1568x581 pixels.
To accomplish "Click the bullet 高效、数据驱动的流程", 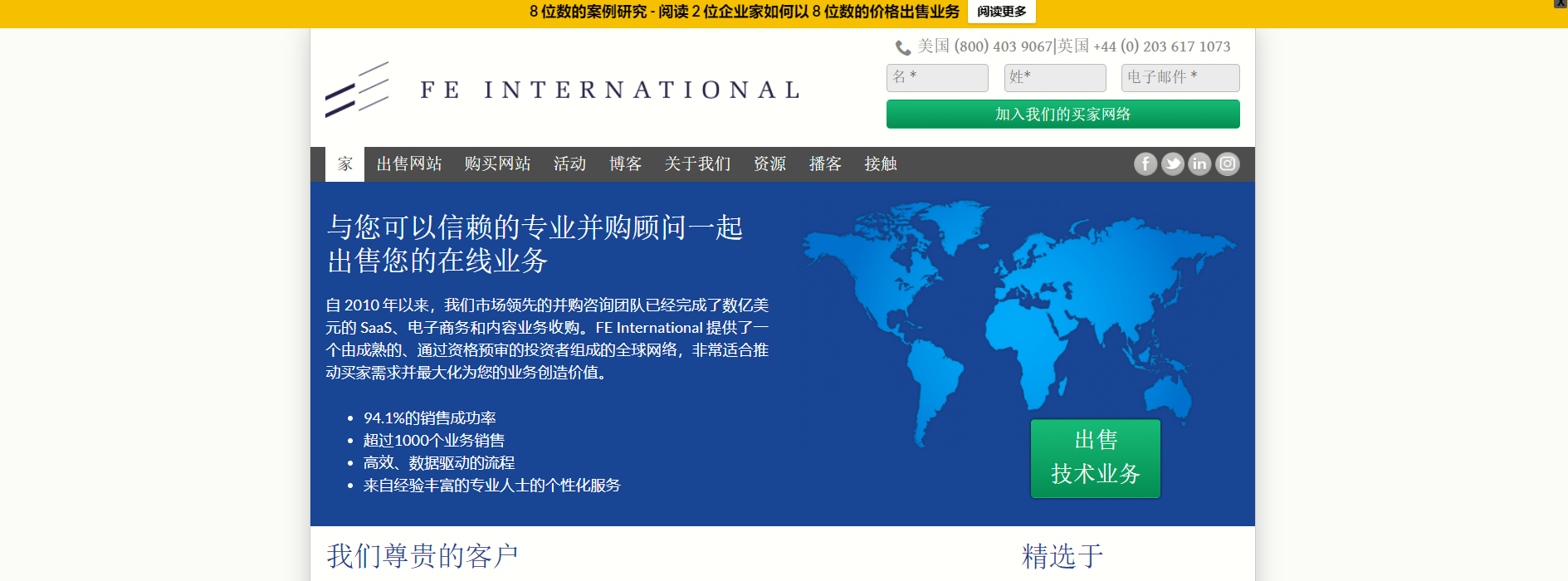I will click(439, 463).
